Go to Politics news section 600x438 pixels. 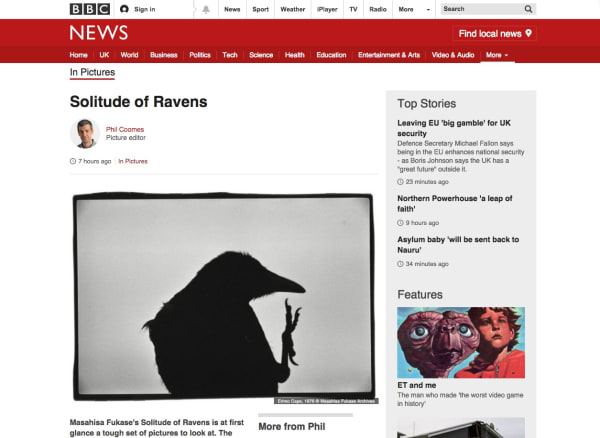pyautogui.click(x=200, y=55)
